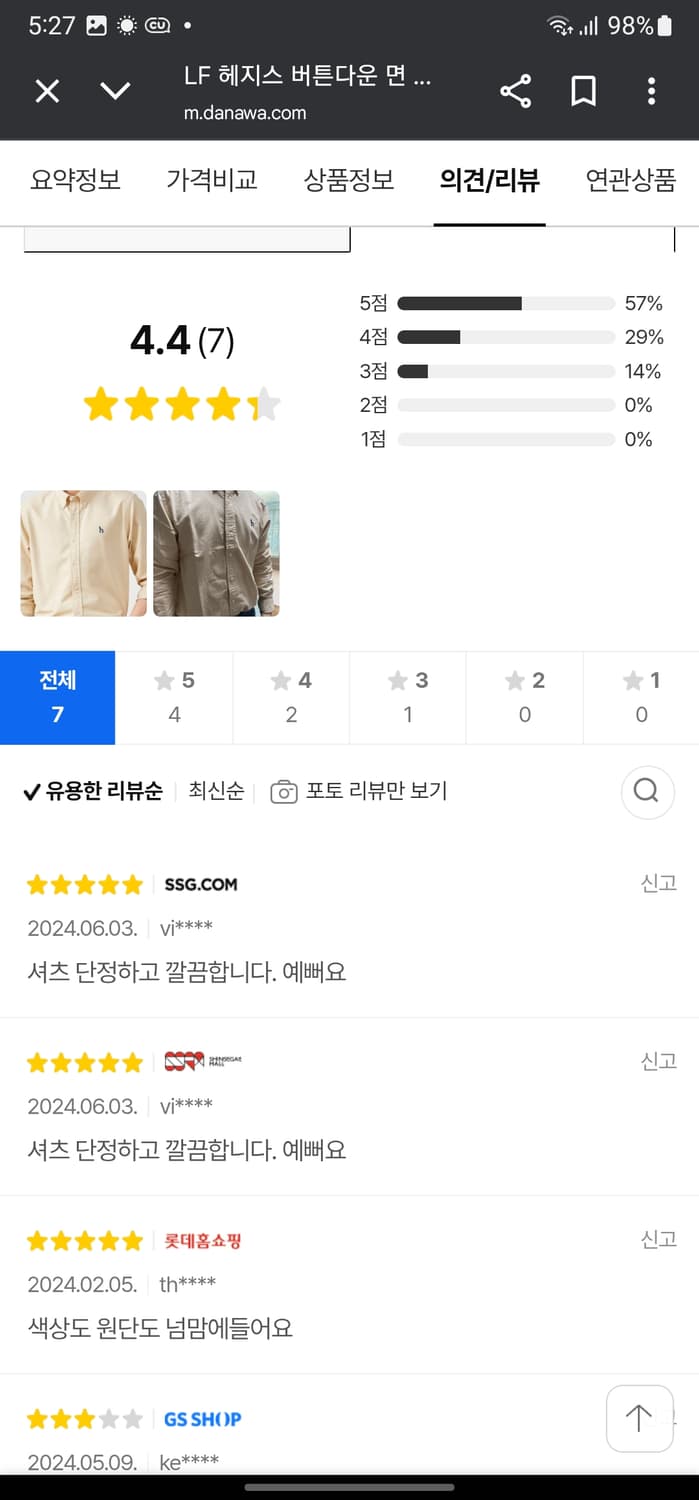
Task: Select the 3-star review filter
Action: click(407, 697)
